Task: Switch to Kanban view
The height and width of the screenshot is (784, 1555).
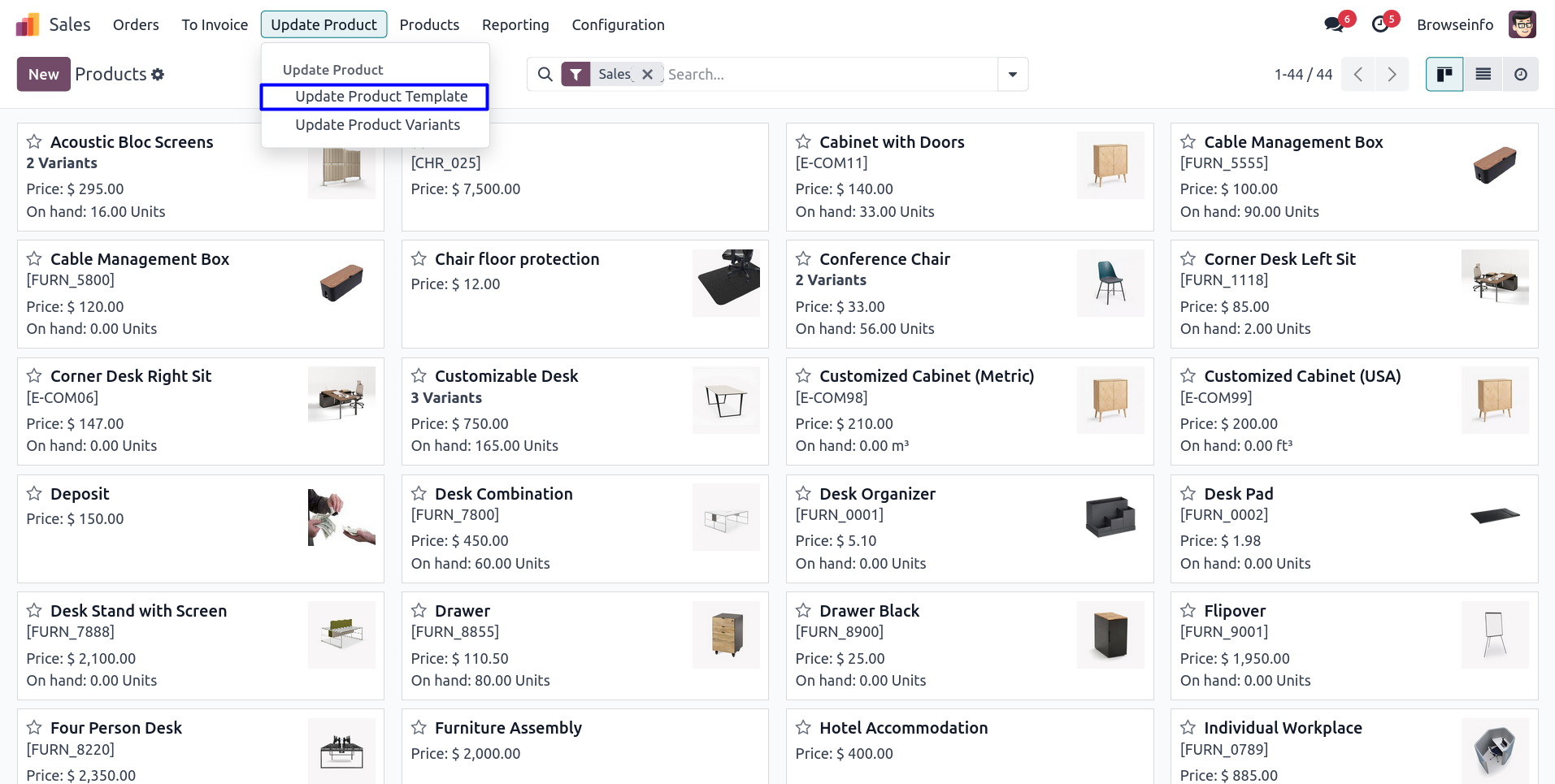Action: click(x=1444, y=75)
